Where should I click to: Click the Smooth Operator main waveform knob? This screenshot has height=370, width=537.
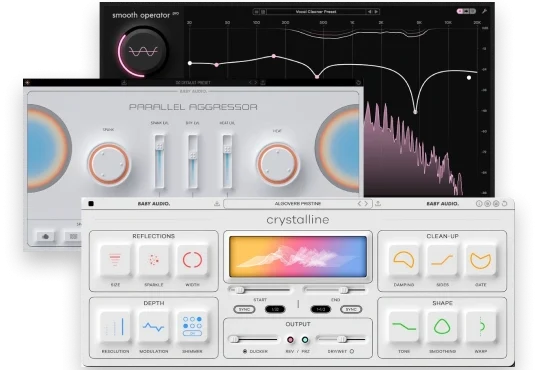point(143,51)
